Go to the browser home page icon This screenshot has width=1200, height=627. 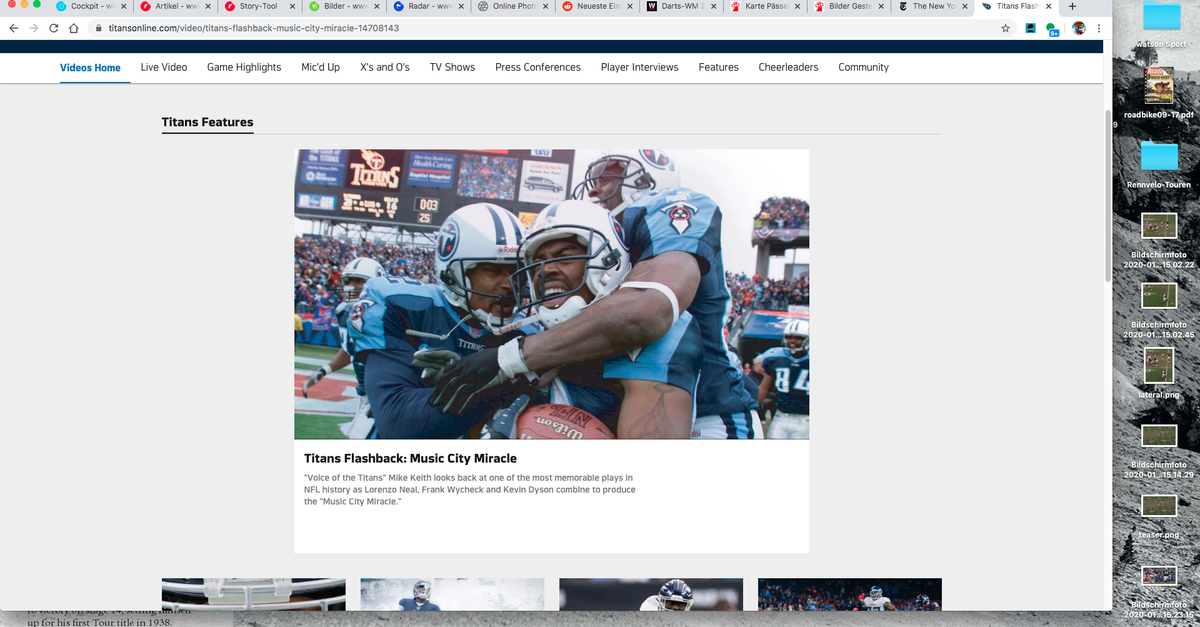pyautogui.click(x=73, y=28)
